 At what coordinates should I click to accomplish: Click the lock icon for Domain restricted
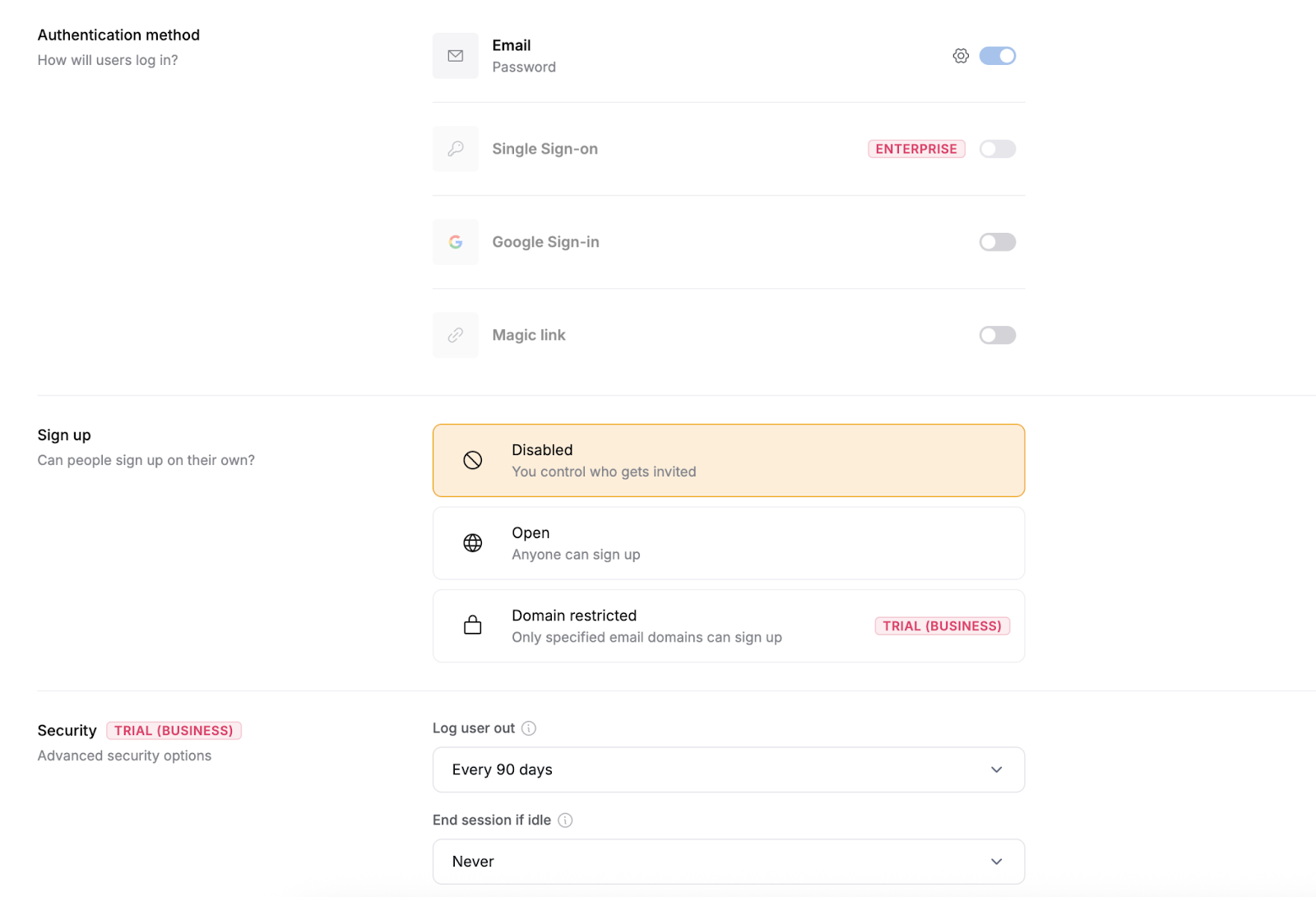point(473,625)
